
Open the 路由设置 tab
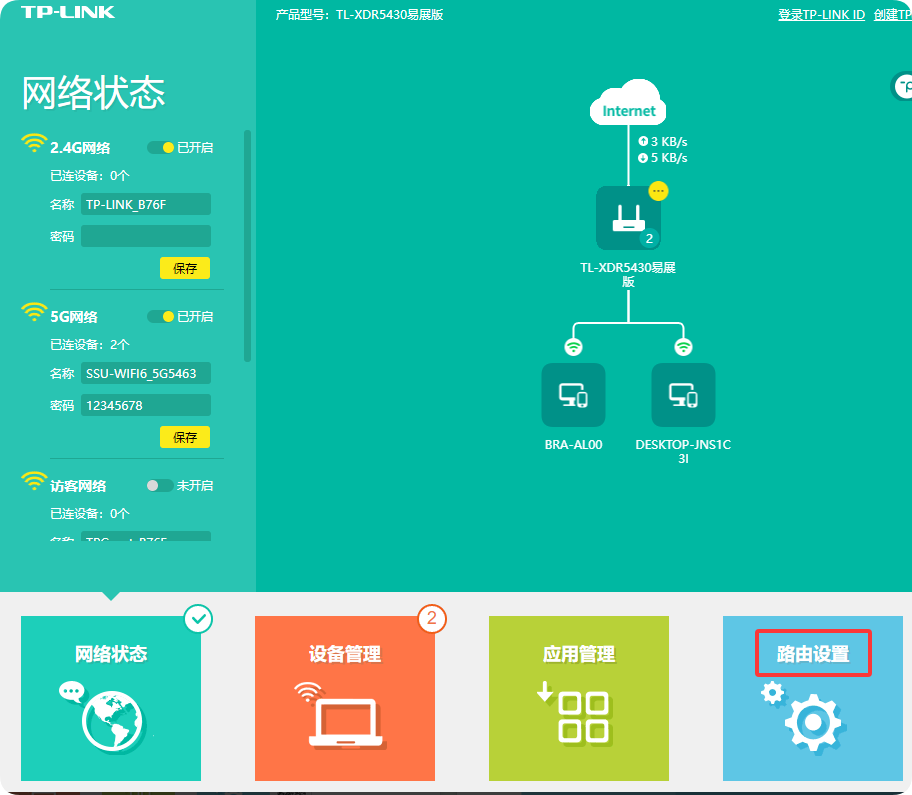[x=813, y=654]
